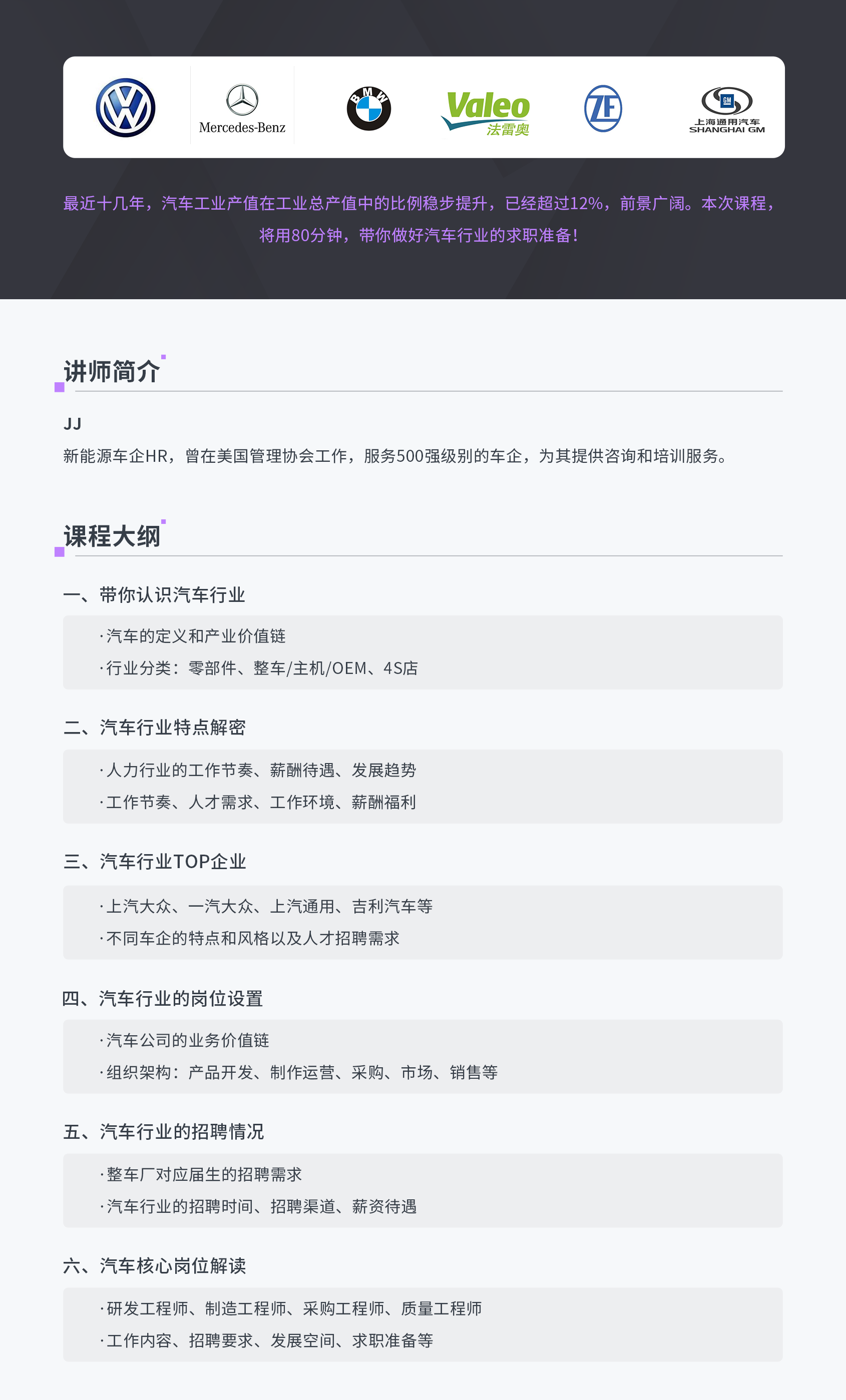
Task: Click heading 一、带你认识汽车行业
Action: [154, 595]
